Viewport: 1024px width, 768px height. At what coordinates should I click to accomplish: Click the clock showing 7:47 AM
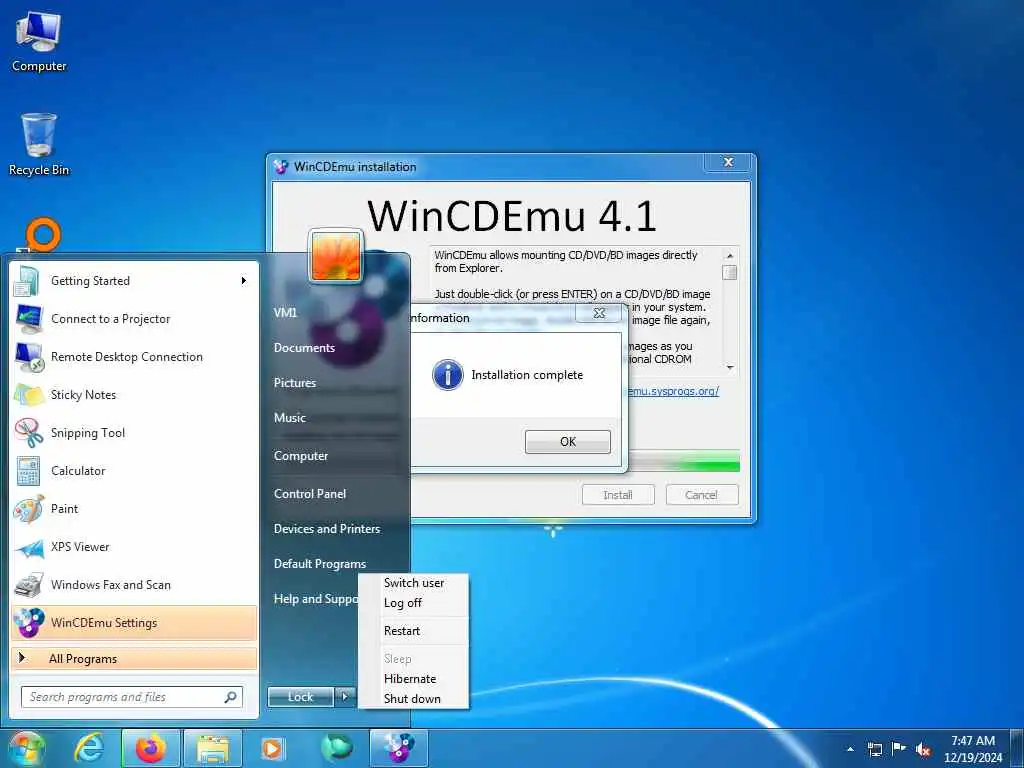coord(973,741)
